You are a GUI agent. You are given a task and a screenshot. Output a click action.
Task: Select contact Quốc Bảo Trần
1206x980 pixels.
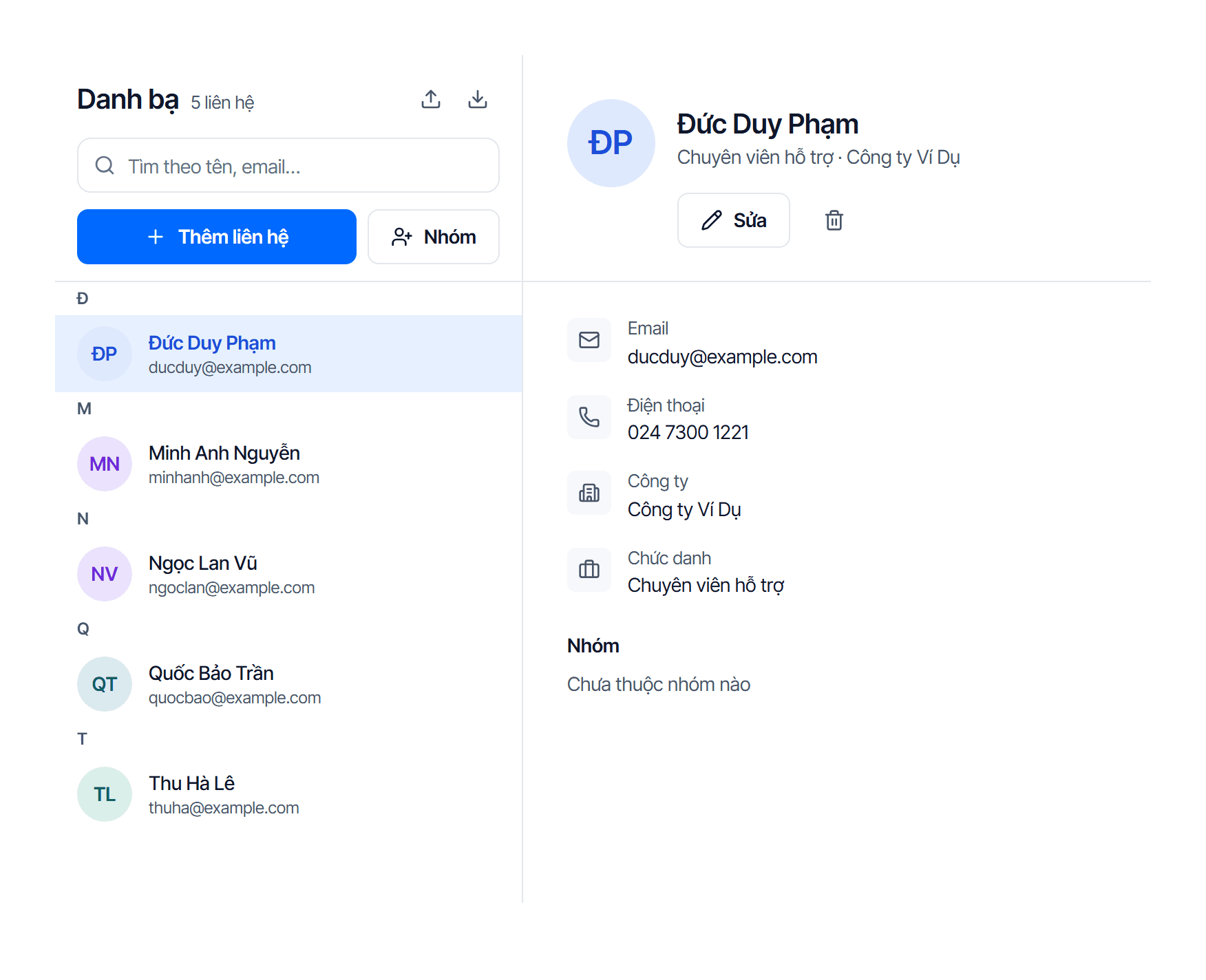click(288, 684)
